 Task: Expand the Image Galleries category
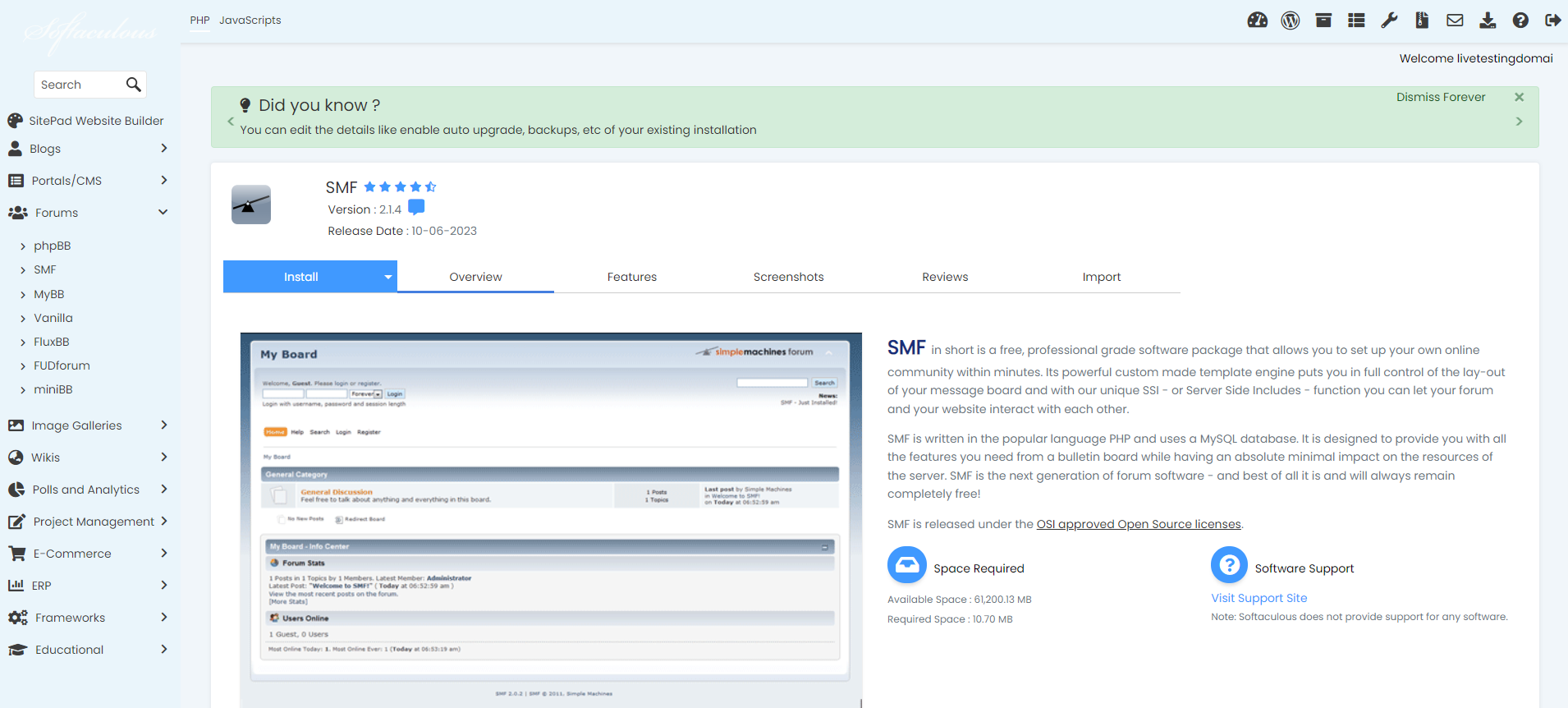tap(164, 425)
